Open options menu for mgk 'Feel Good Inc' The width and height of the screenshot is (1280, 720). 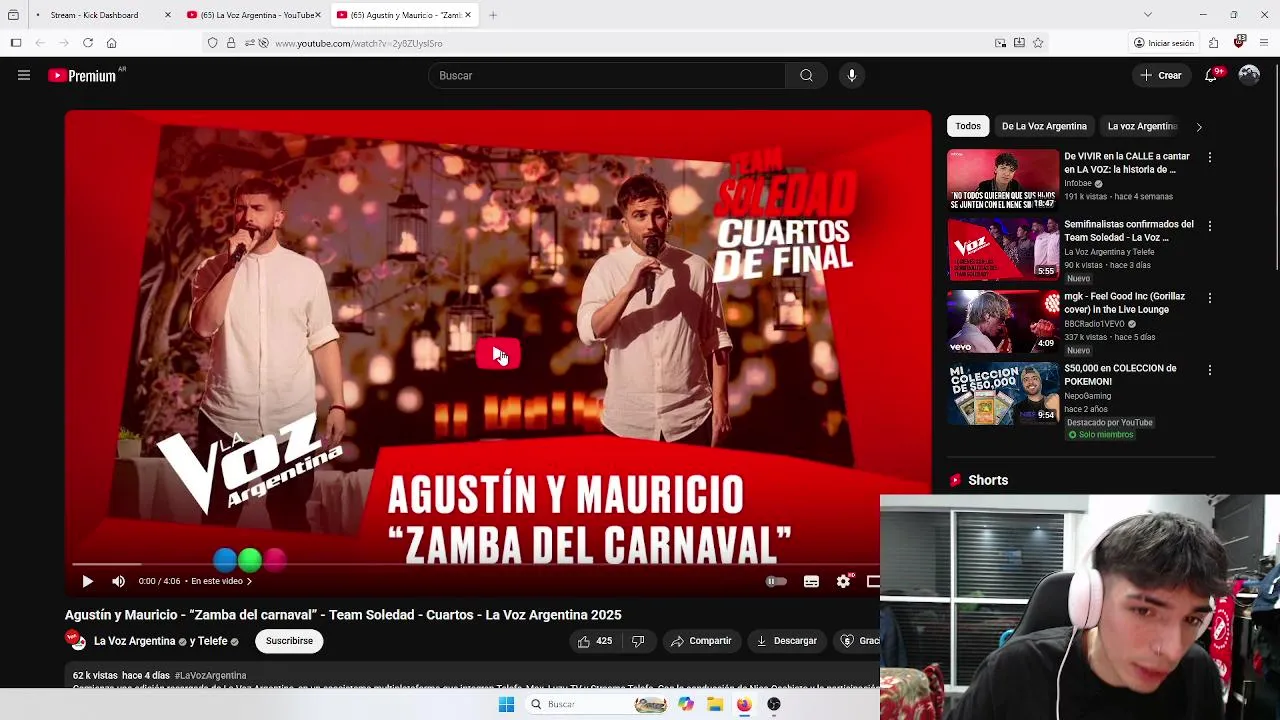coord(1210,298)
